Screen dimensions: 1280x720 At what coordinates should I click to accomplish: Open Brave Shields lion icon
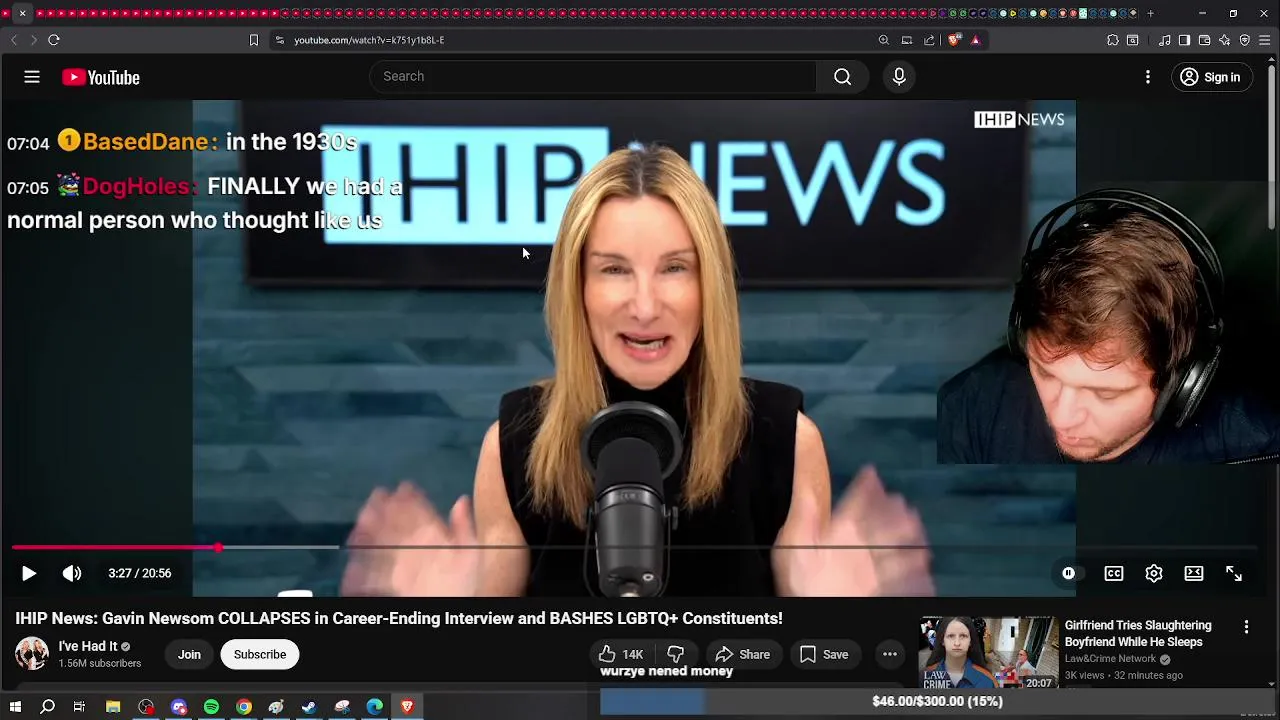pyautogui.click(x=954, y=40)
